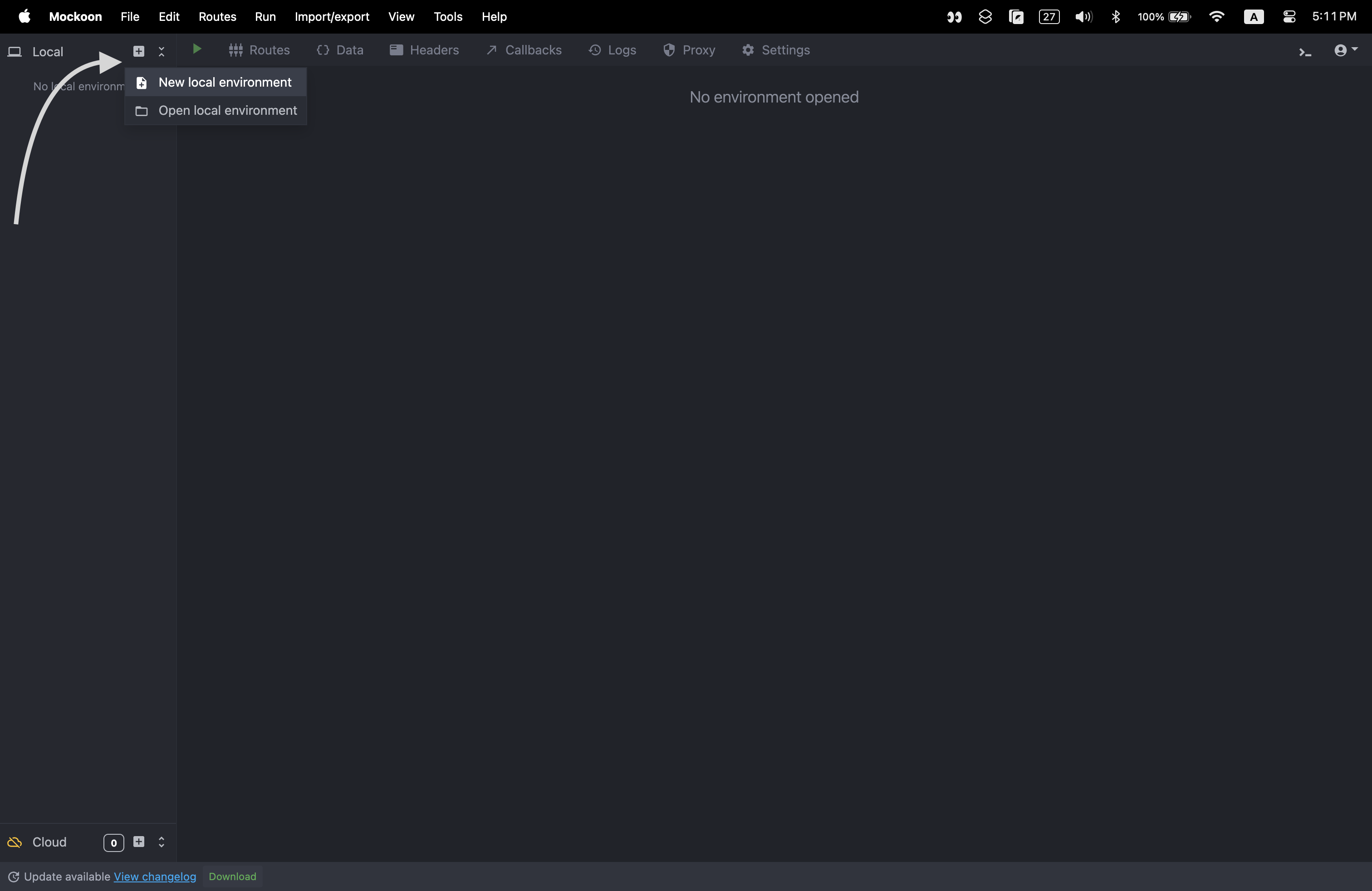Open the Tools menu
The width and height of the screenshot is (1372, 891).
click(448, 17)
